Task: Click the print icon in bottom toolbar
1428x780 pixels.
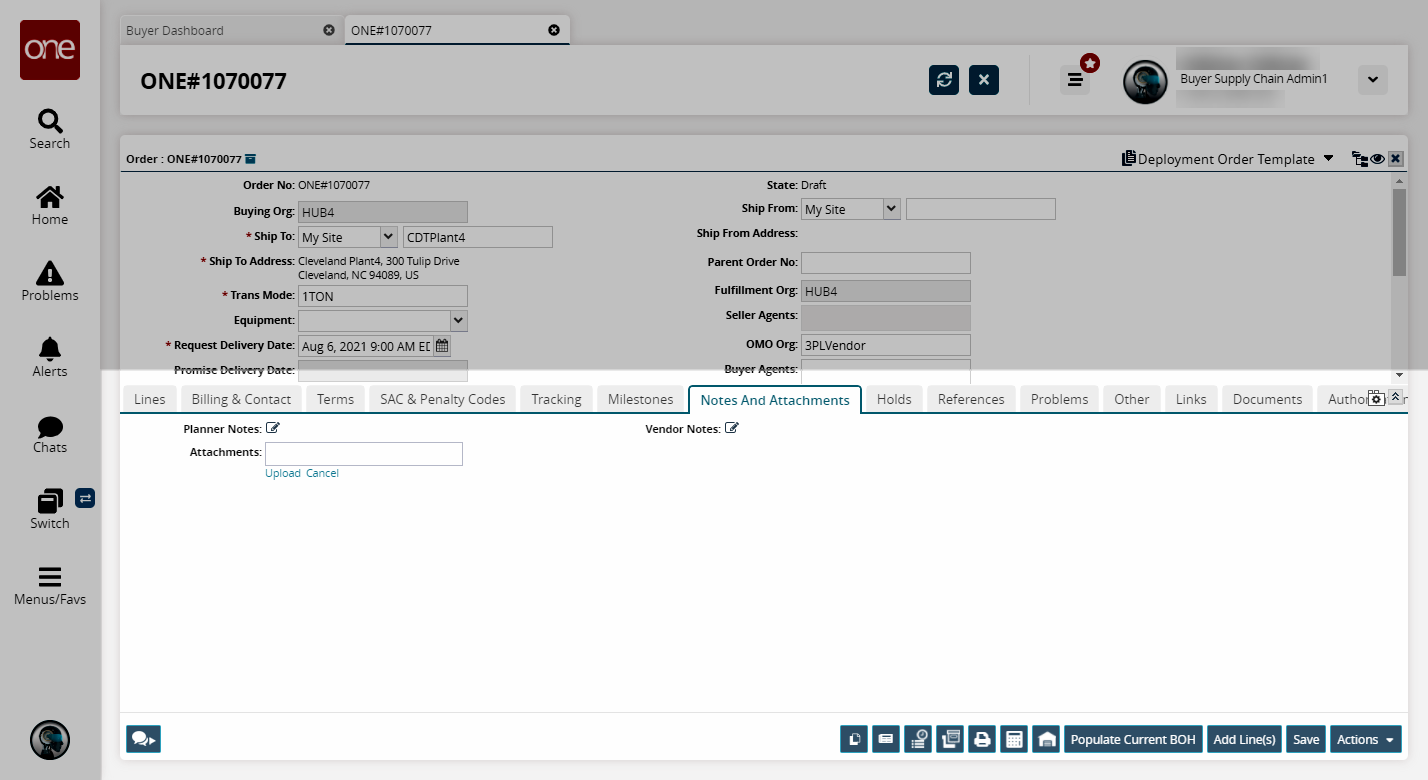Action: tap(982, 739)
